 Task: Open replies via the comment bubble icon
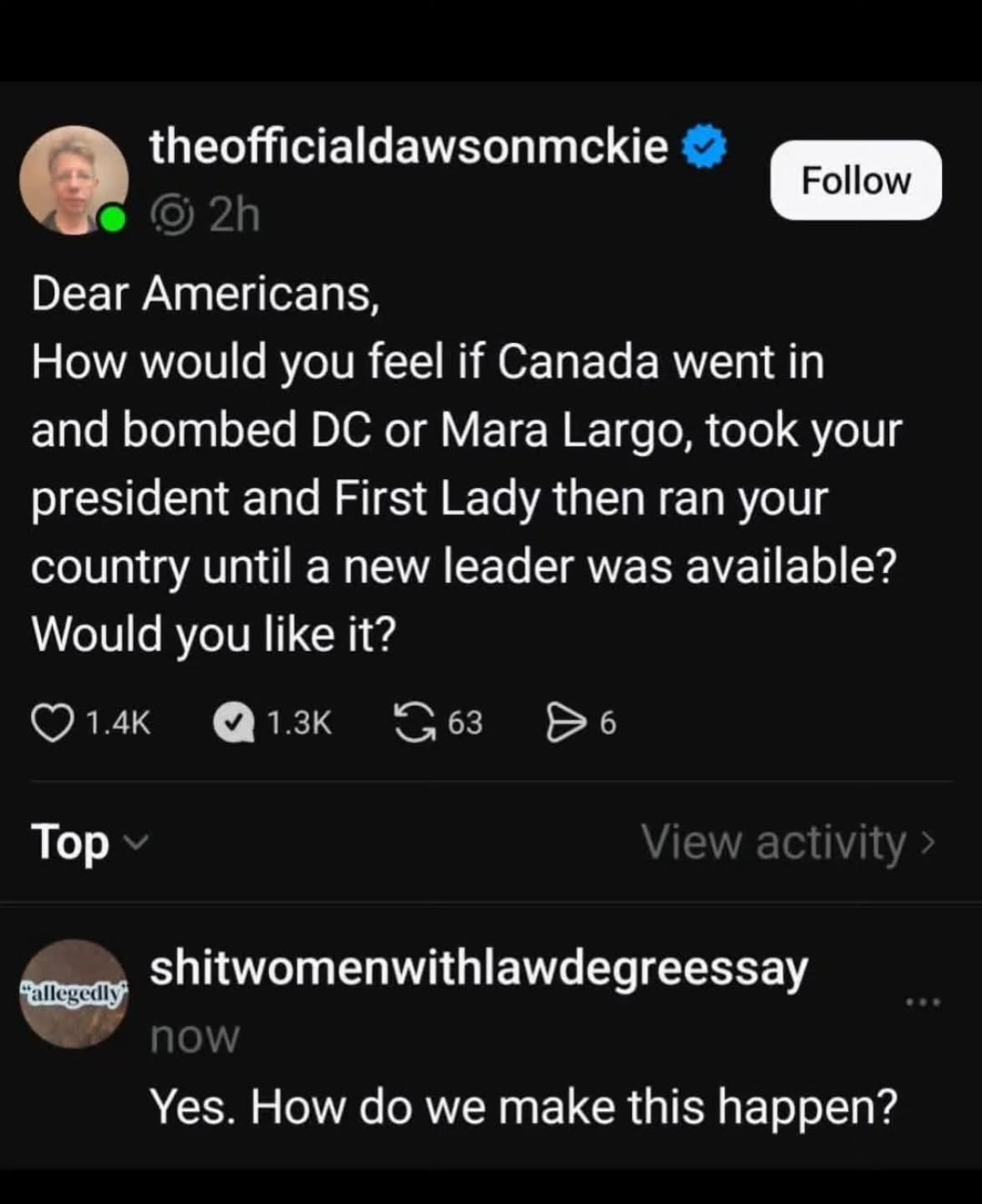234,723
